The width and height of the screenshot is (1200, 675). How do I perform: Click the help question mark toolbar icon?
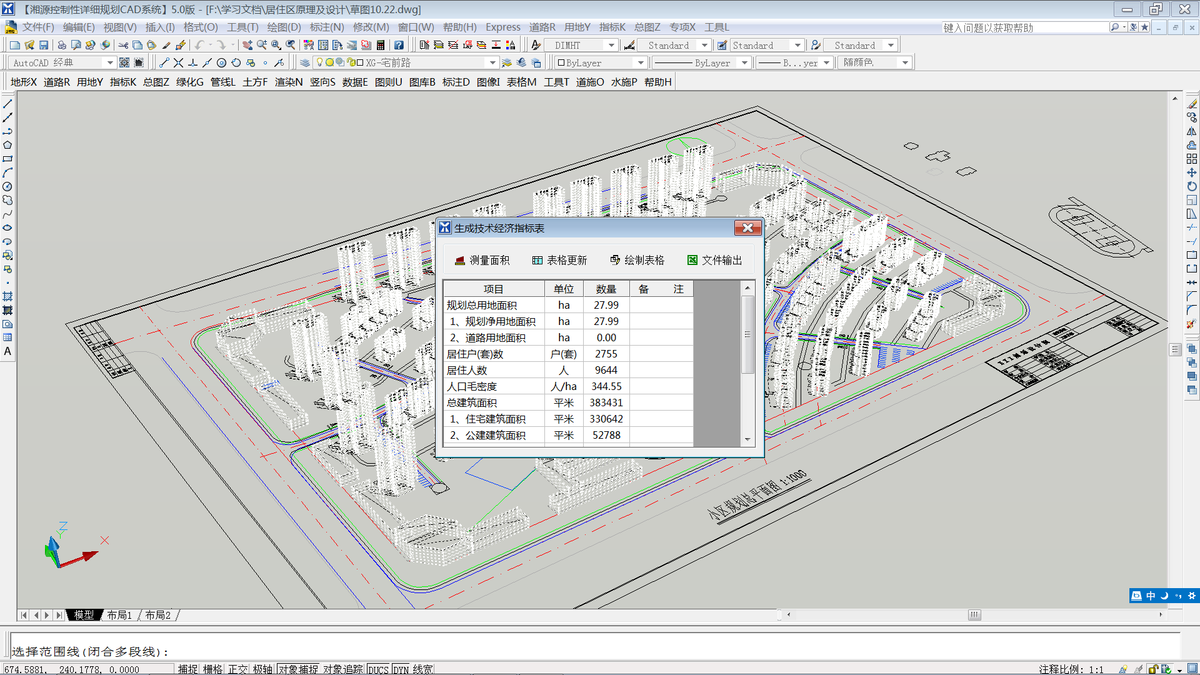click(399, 45)
